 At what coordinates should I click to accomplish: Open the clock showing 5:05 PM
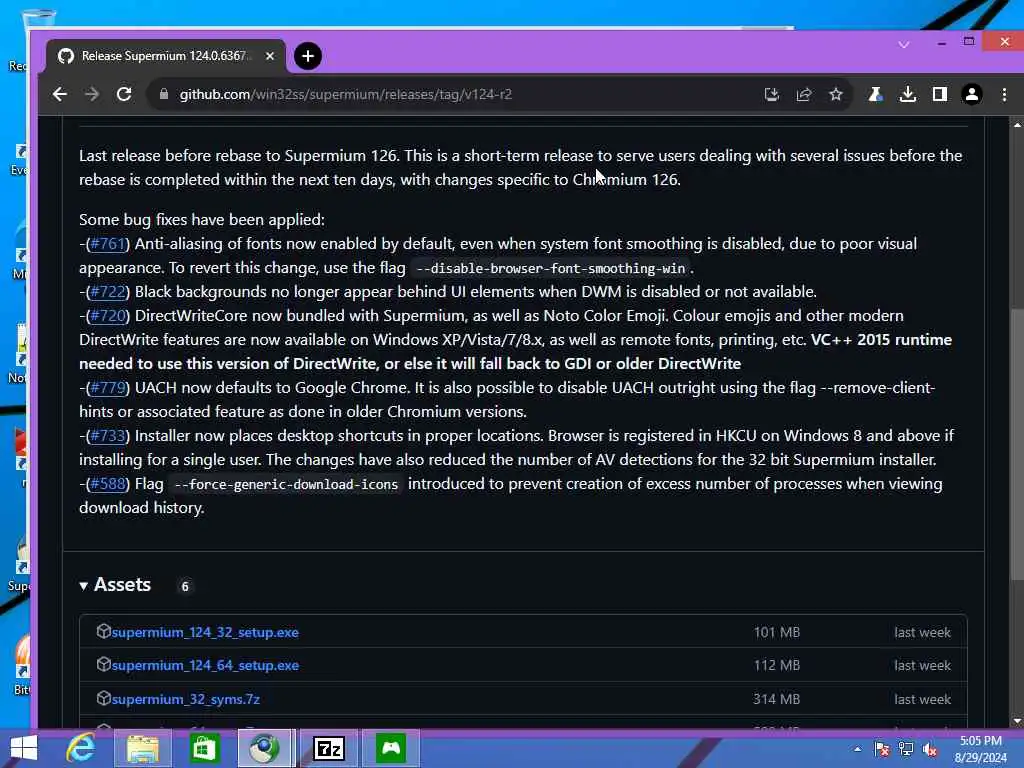pyautogui.click(x=981, y=749)
